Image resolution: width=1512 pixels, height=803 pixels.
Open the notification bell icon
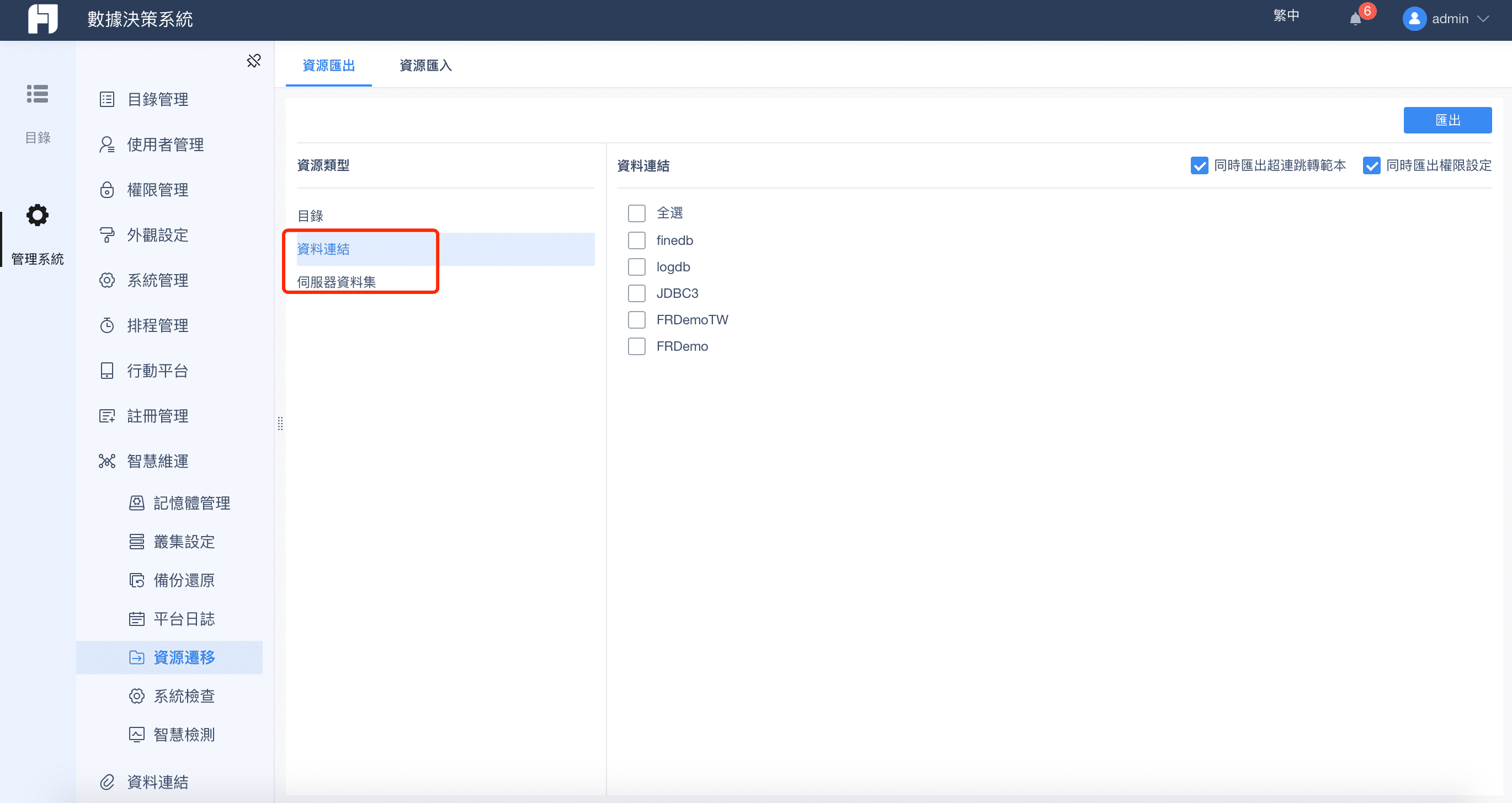click(1355, 19)
